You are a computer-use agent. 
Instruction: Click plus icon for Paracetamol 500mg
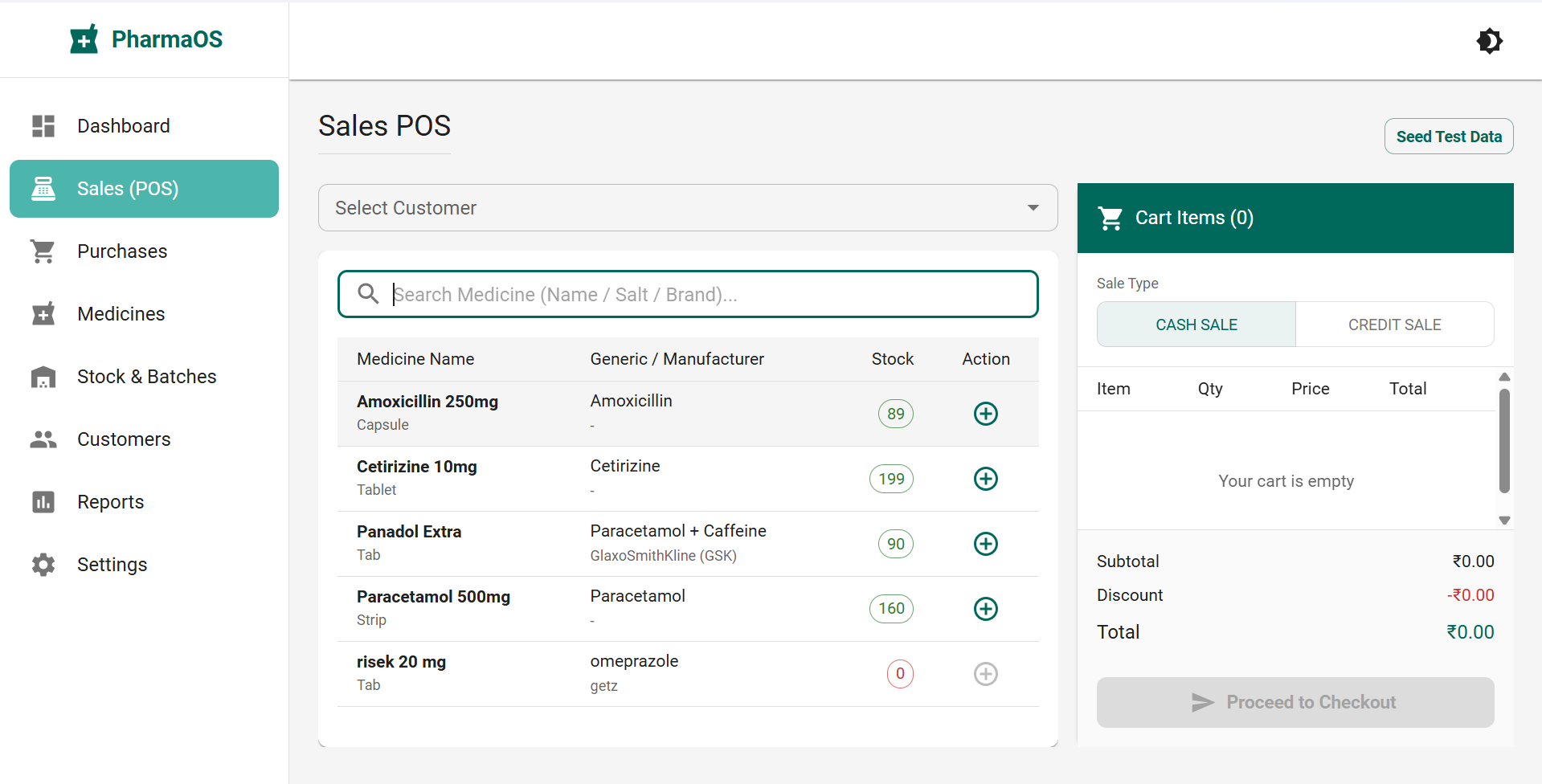(985, 609)
